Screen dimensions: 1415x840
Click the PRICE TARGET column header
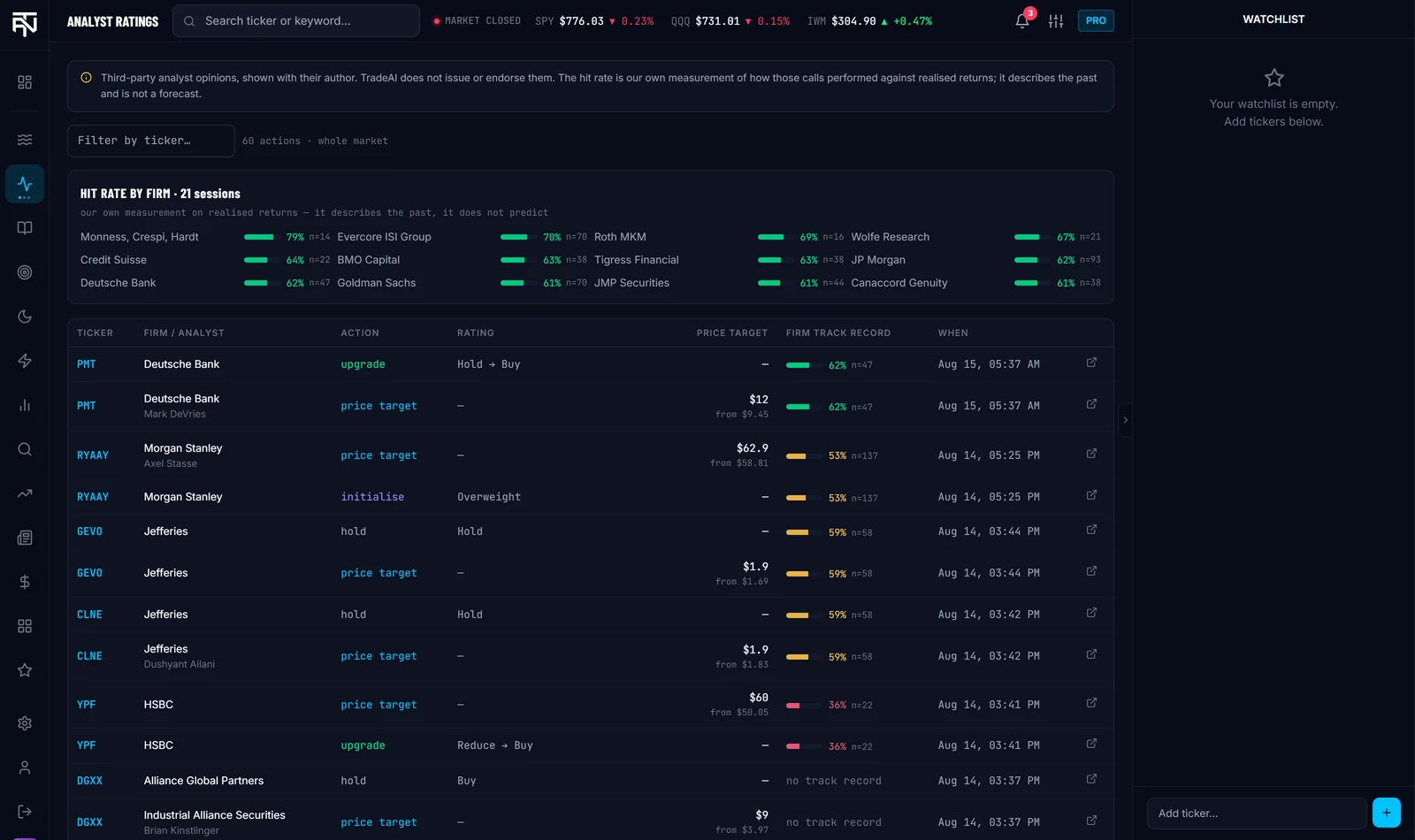coord(732,333)
